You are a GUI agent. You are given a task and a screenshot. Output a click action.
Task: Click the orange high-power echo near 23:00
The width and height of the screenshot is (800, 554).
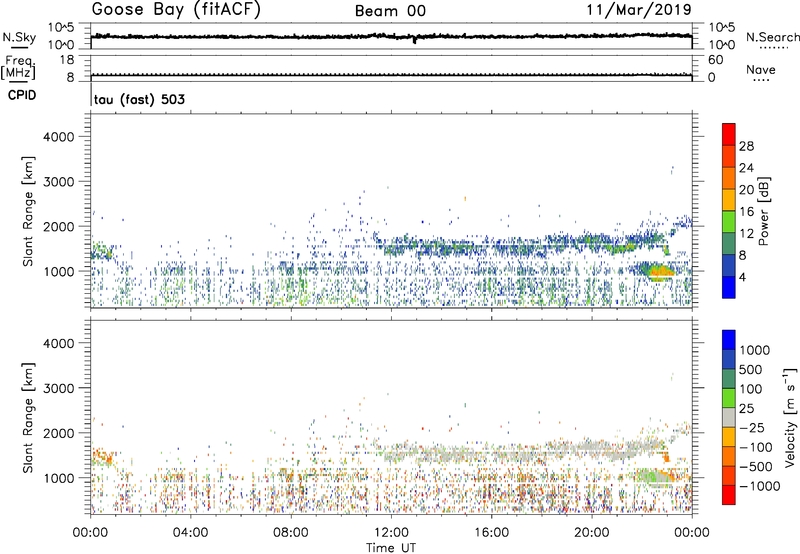[661, 273]
